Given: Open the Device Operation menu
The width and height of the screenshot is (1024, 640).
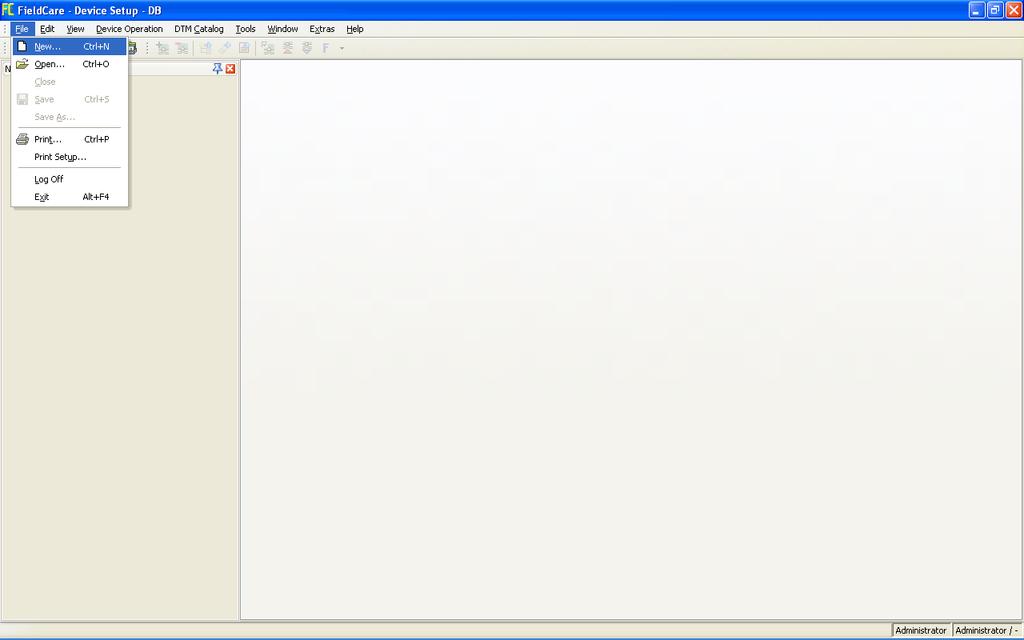Looking at the screenshot, I should click(129, 29).
